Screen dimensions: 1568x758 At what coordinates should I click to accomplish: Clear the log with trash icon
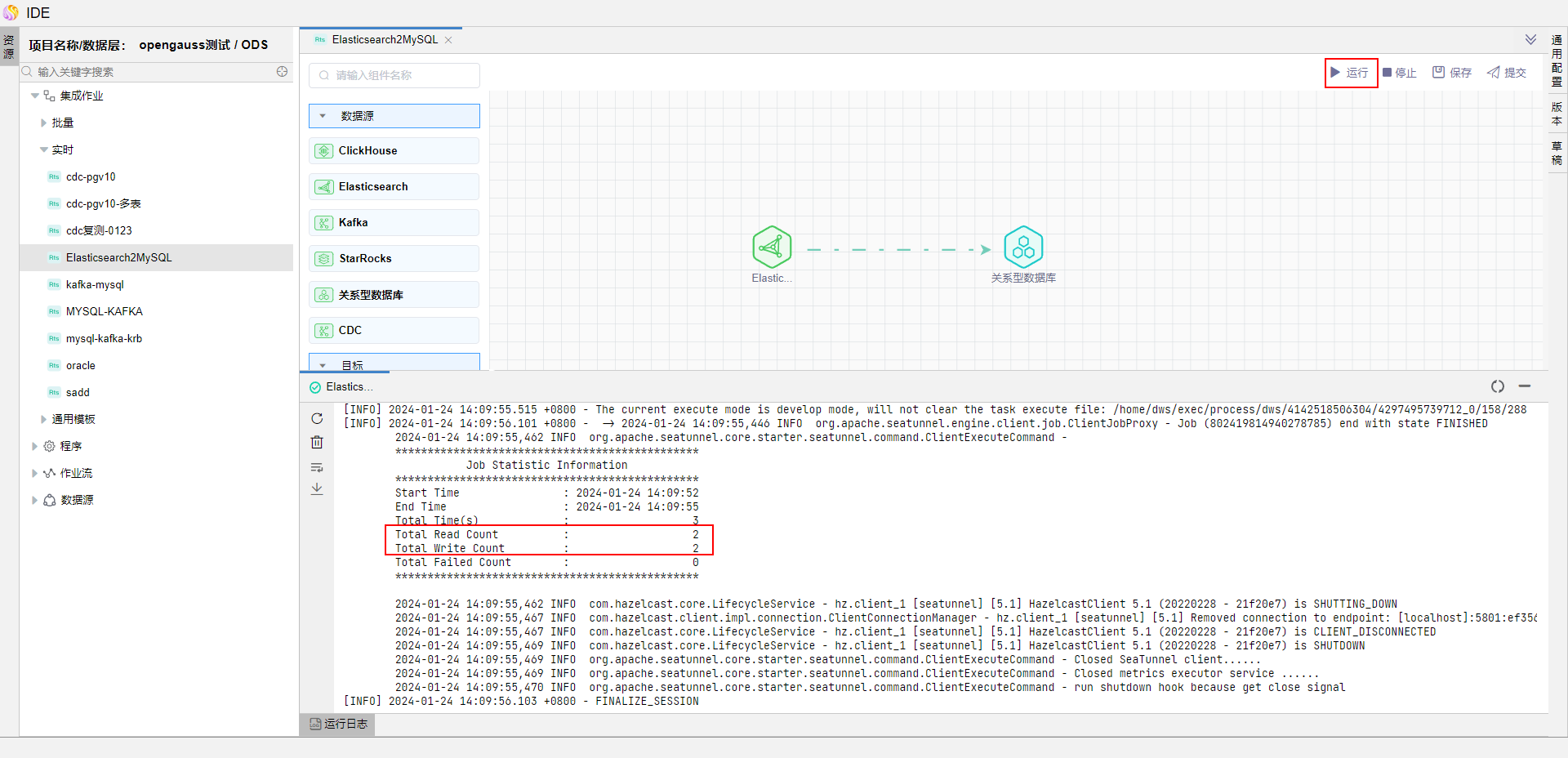point(317,443)
